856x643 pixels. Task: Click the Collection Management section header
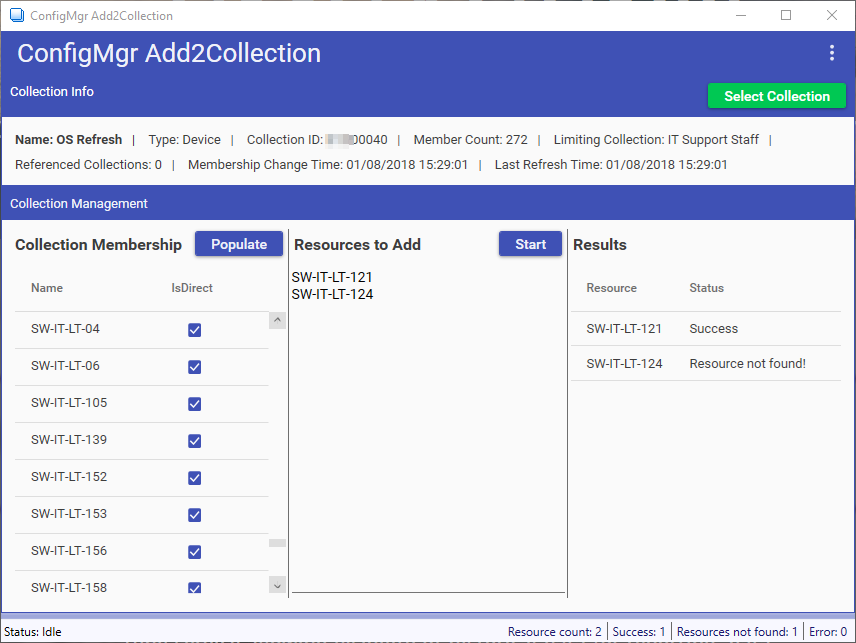tap(79, 204)
